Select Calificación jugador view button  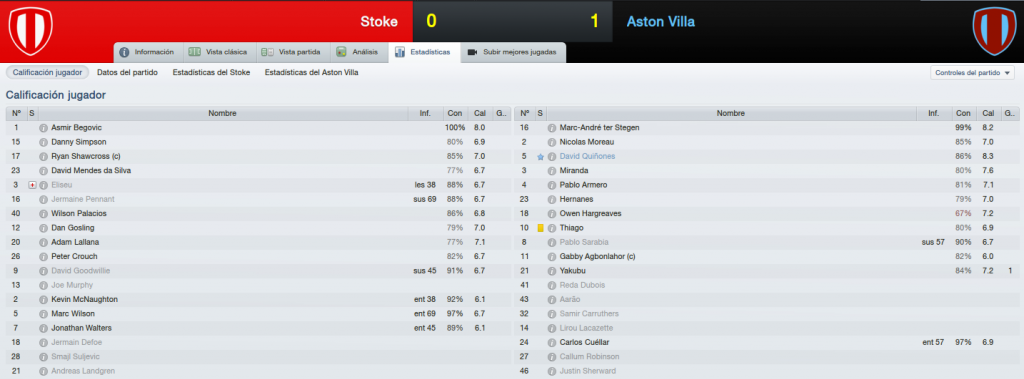pyautogui.click(x=47, y=73)
